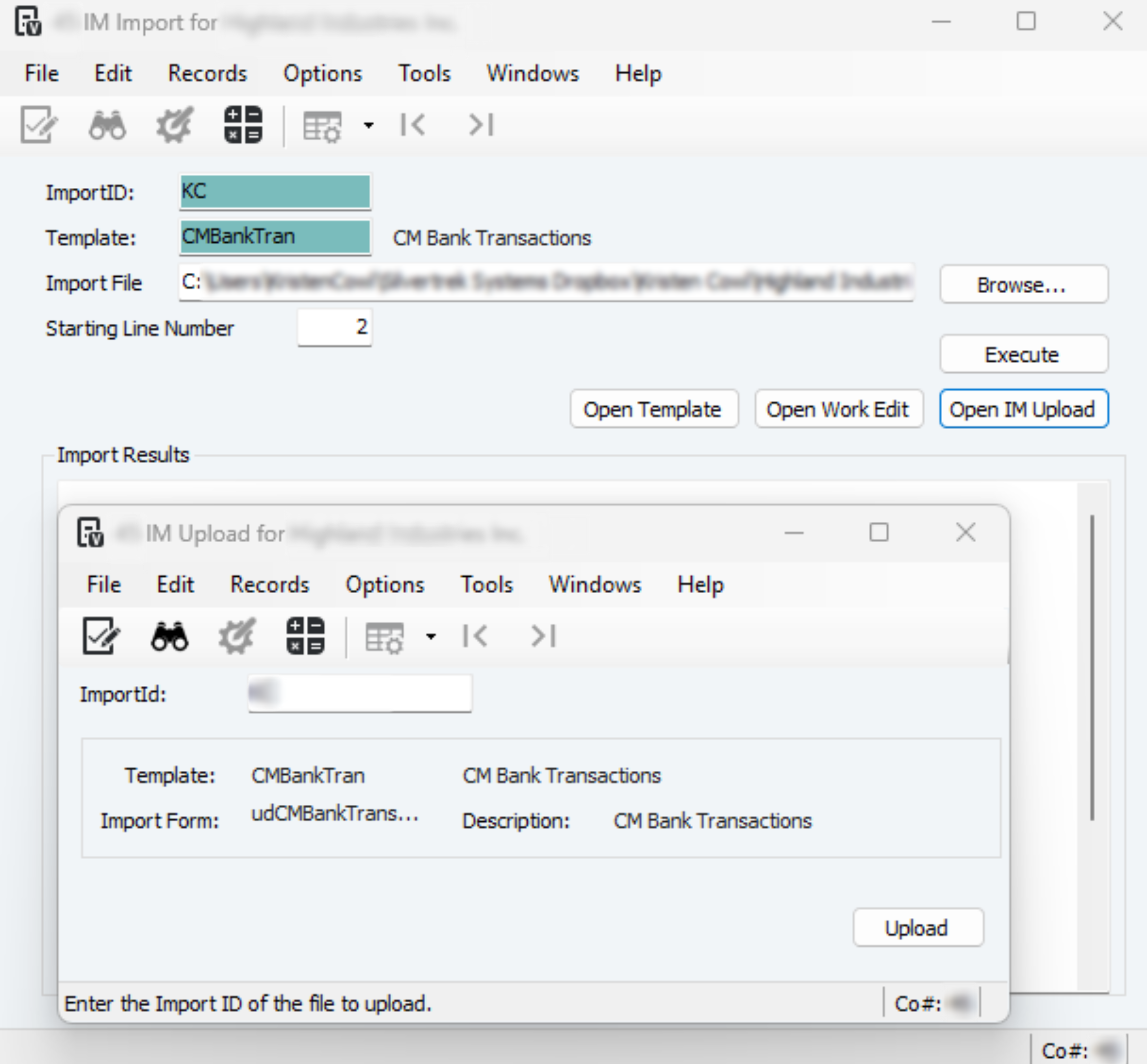
Task: Click Browse to choose import file
Action: [1023, 285]
